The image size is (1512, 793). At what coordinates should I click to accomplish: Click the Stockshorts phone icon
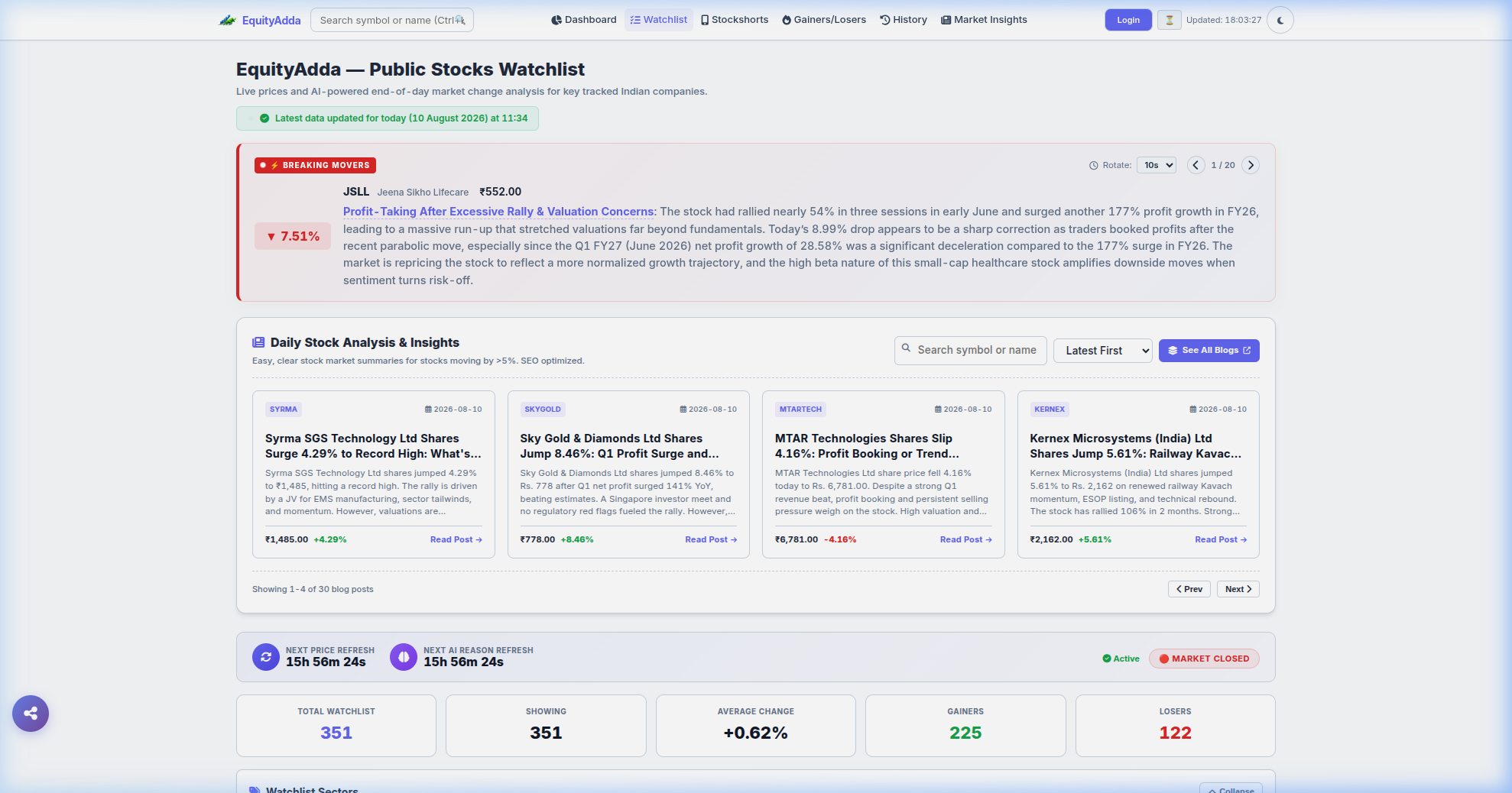[x=705, y=20]
